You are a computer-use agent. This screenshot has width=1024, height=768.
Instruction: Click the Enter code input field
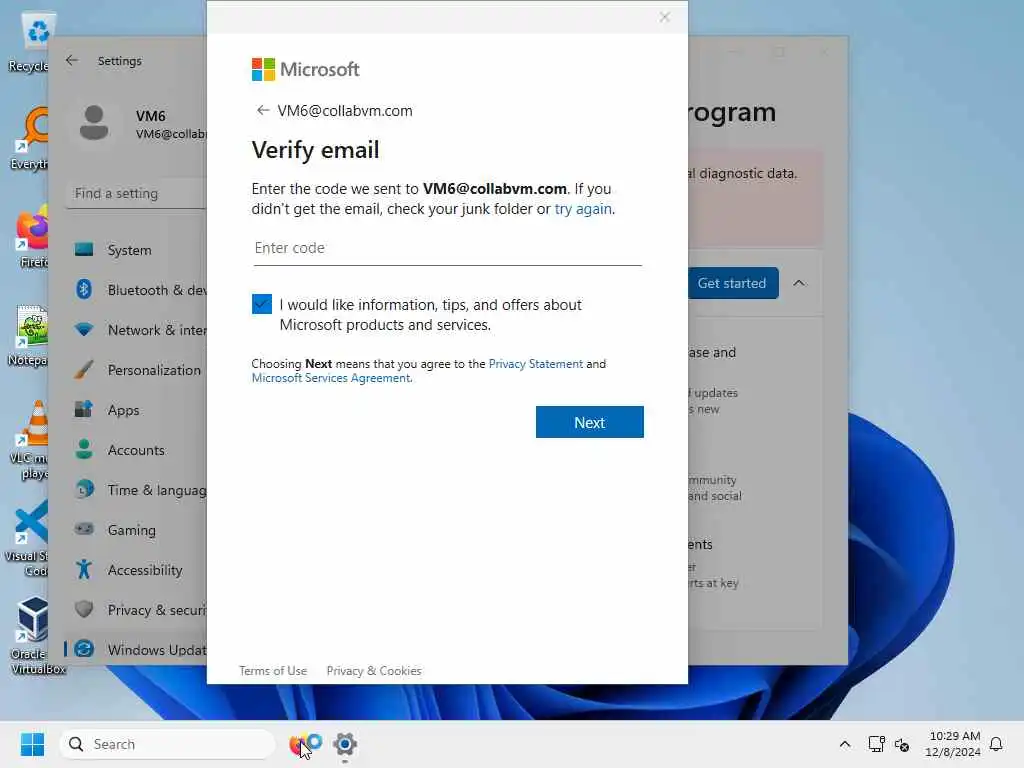click(x=447, y=248)
